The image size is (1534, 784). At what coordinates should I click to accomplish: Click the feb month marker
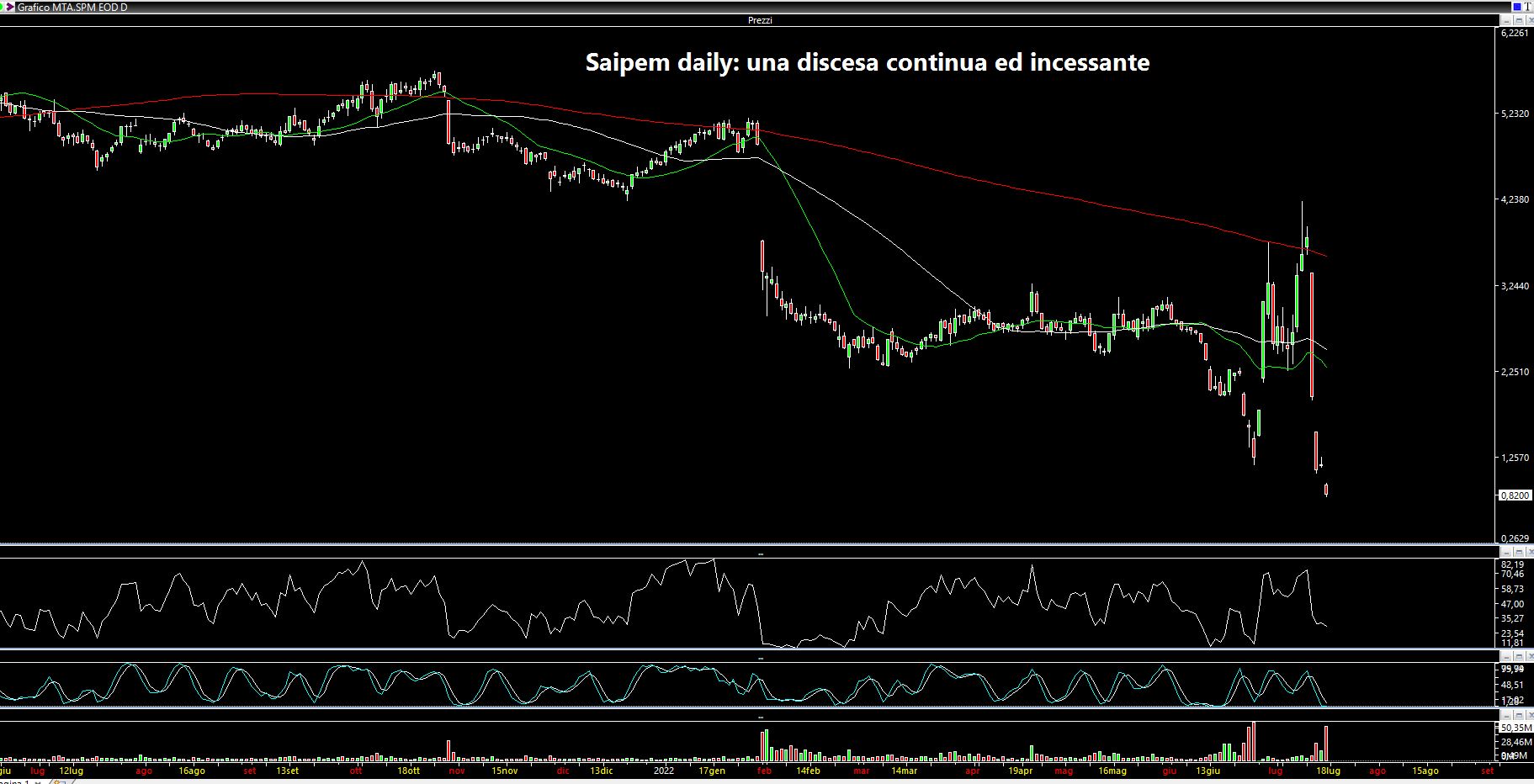(764, 771)
